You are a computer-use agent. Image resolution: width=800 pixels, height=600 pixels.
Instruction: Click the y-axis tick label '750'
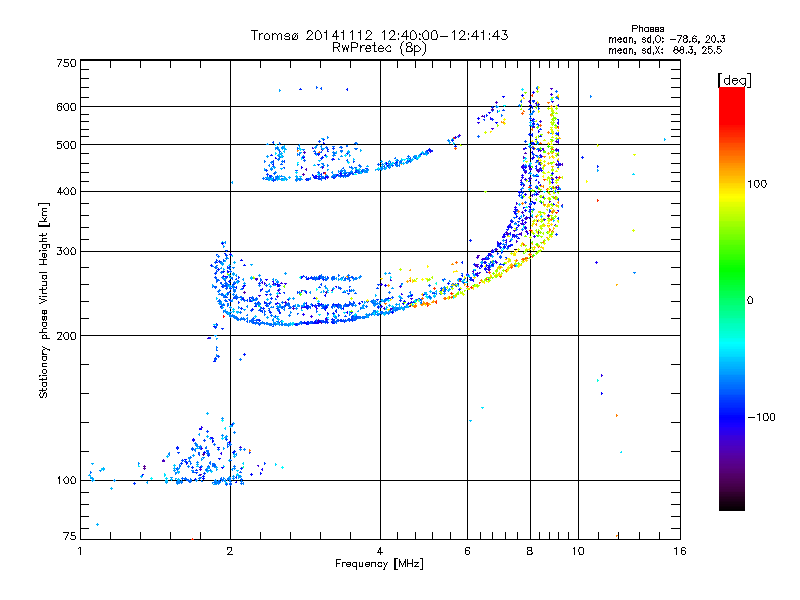tap(67, 63)
